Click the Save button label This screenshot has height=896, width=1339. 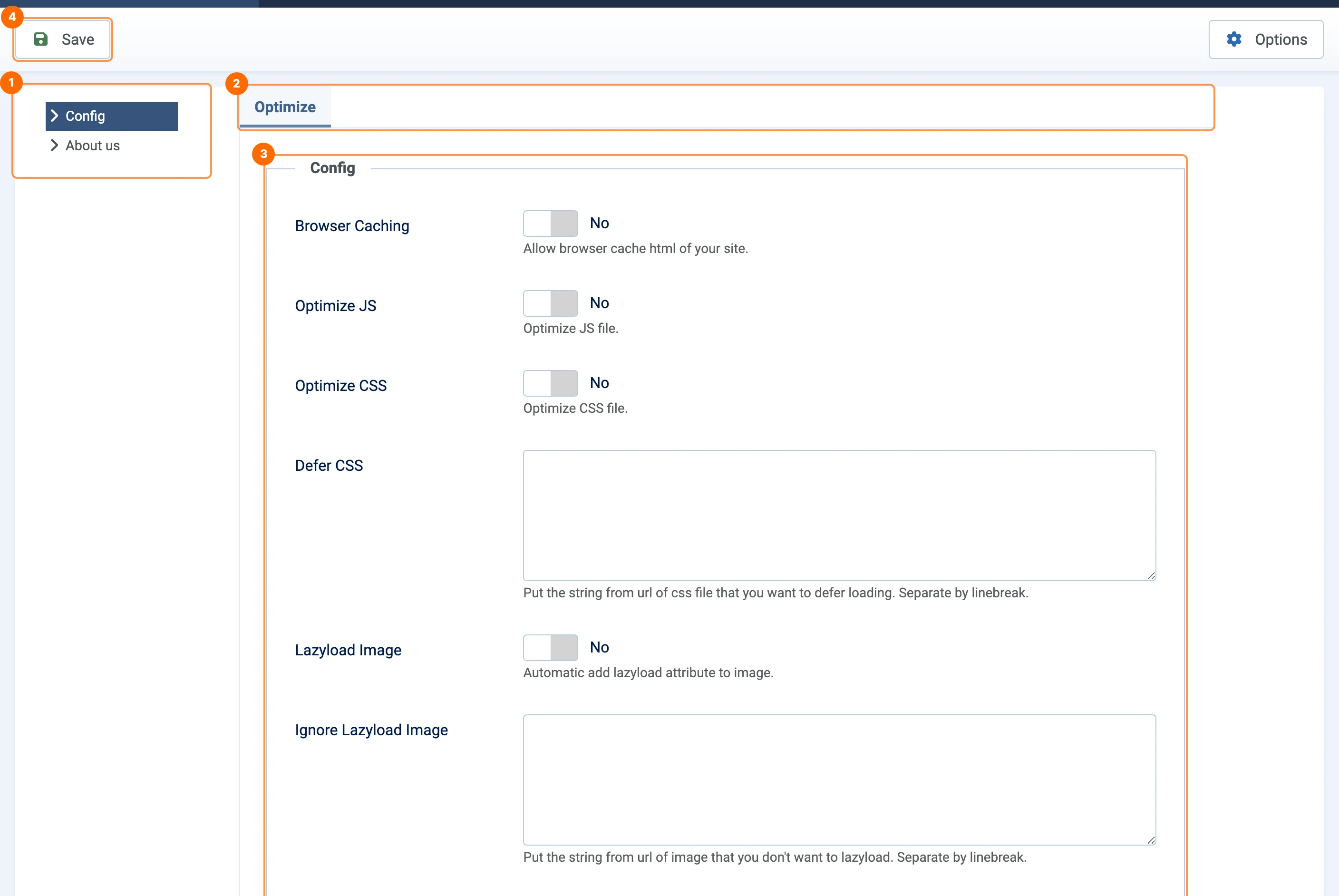pyautogui.click(x=78, y=39)
